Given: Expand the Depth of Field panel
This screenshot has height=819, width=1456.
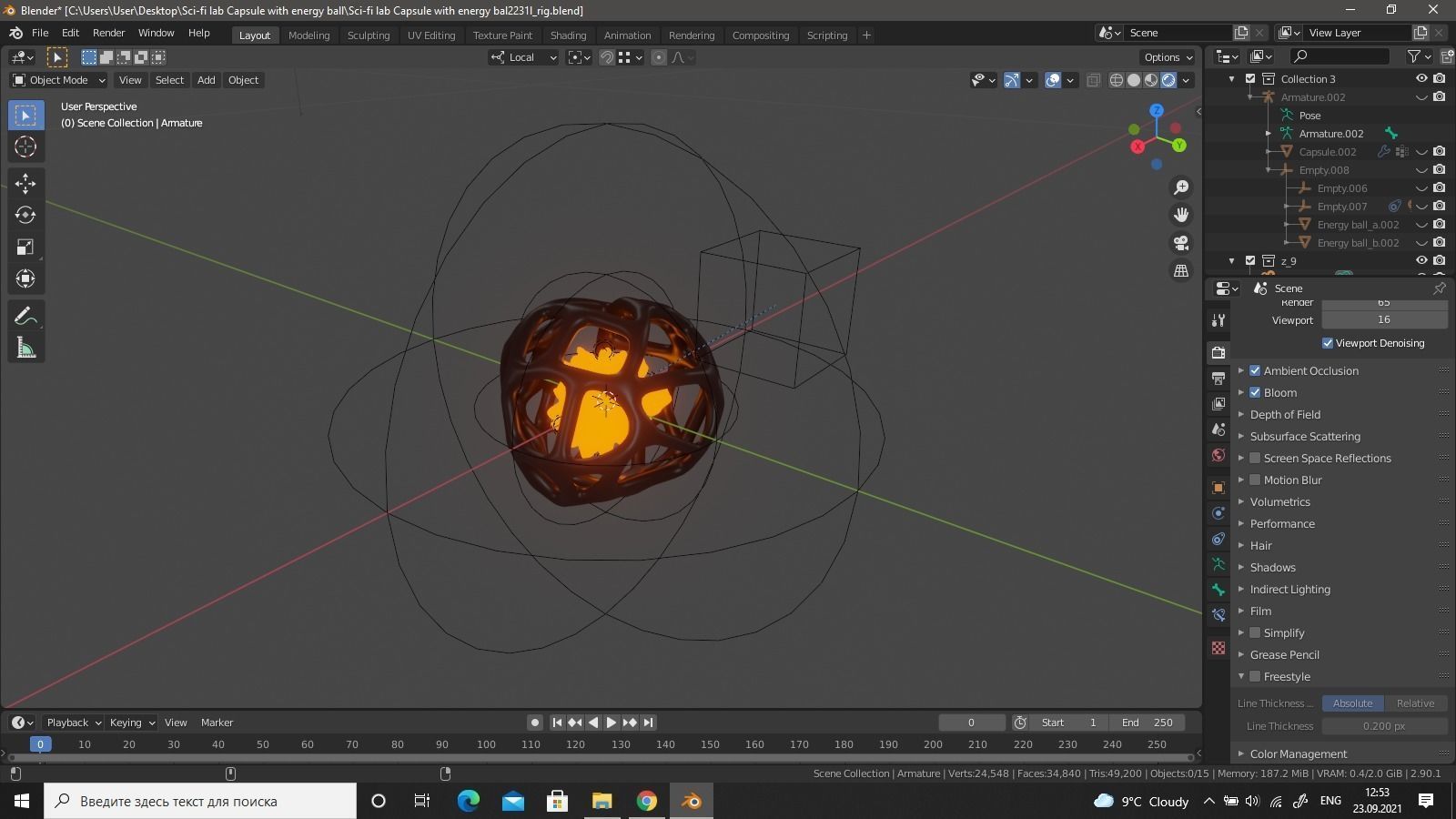Looking at the screenshot, I should coord(1285,414).
